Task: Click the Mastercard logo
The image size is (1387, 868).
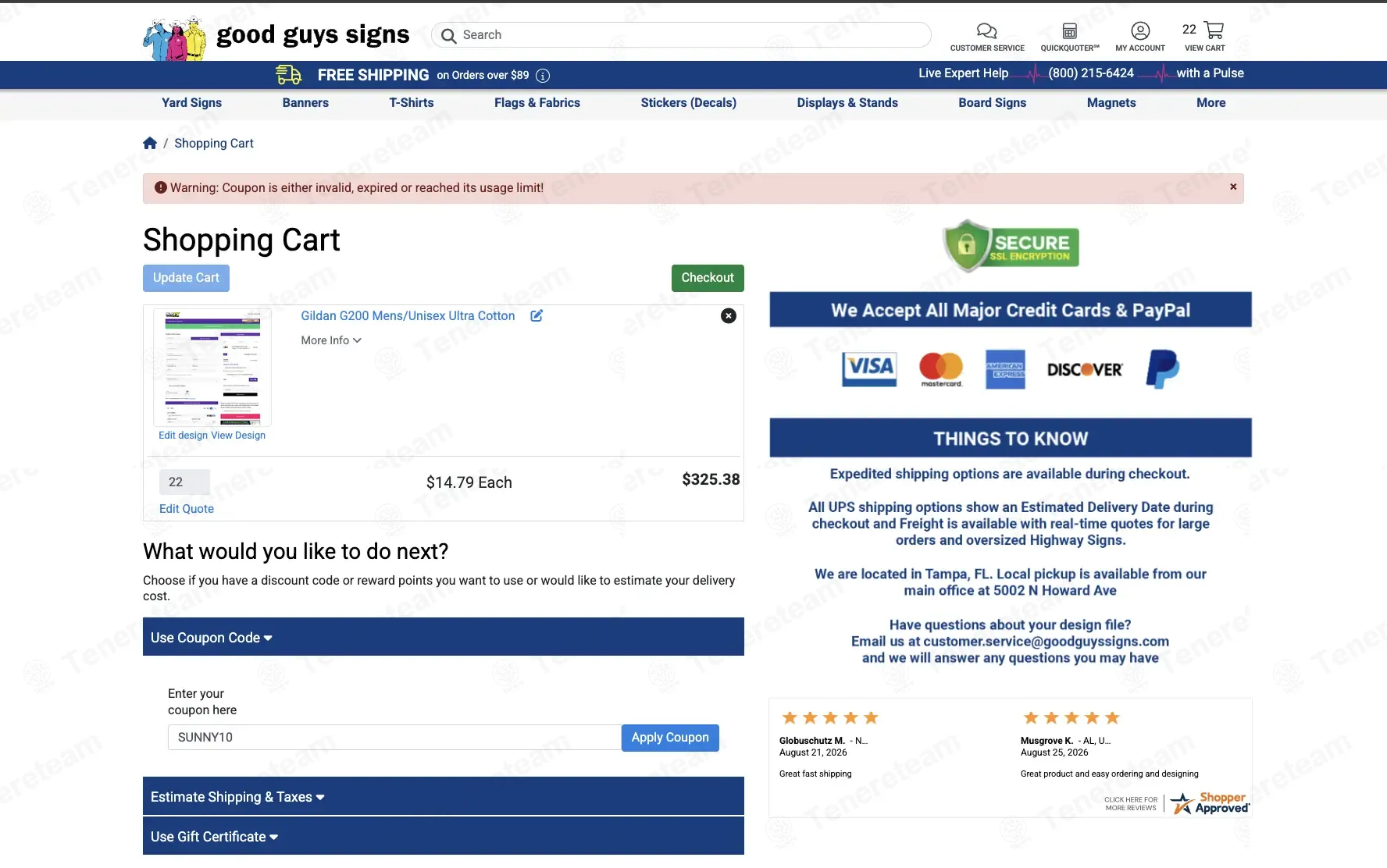Action: tap(941, 369)
